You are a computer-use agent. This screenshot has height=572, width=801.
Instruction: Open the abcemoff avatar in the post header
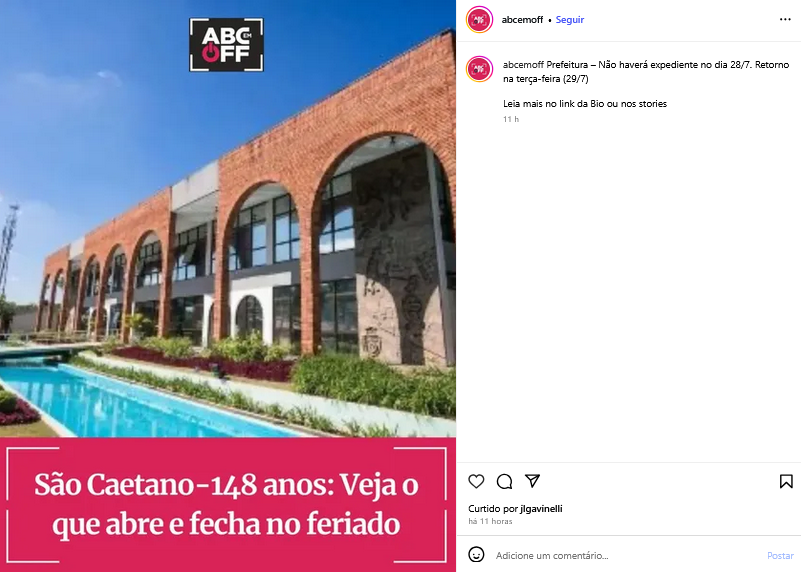pos(479,19)
